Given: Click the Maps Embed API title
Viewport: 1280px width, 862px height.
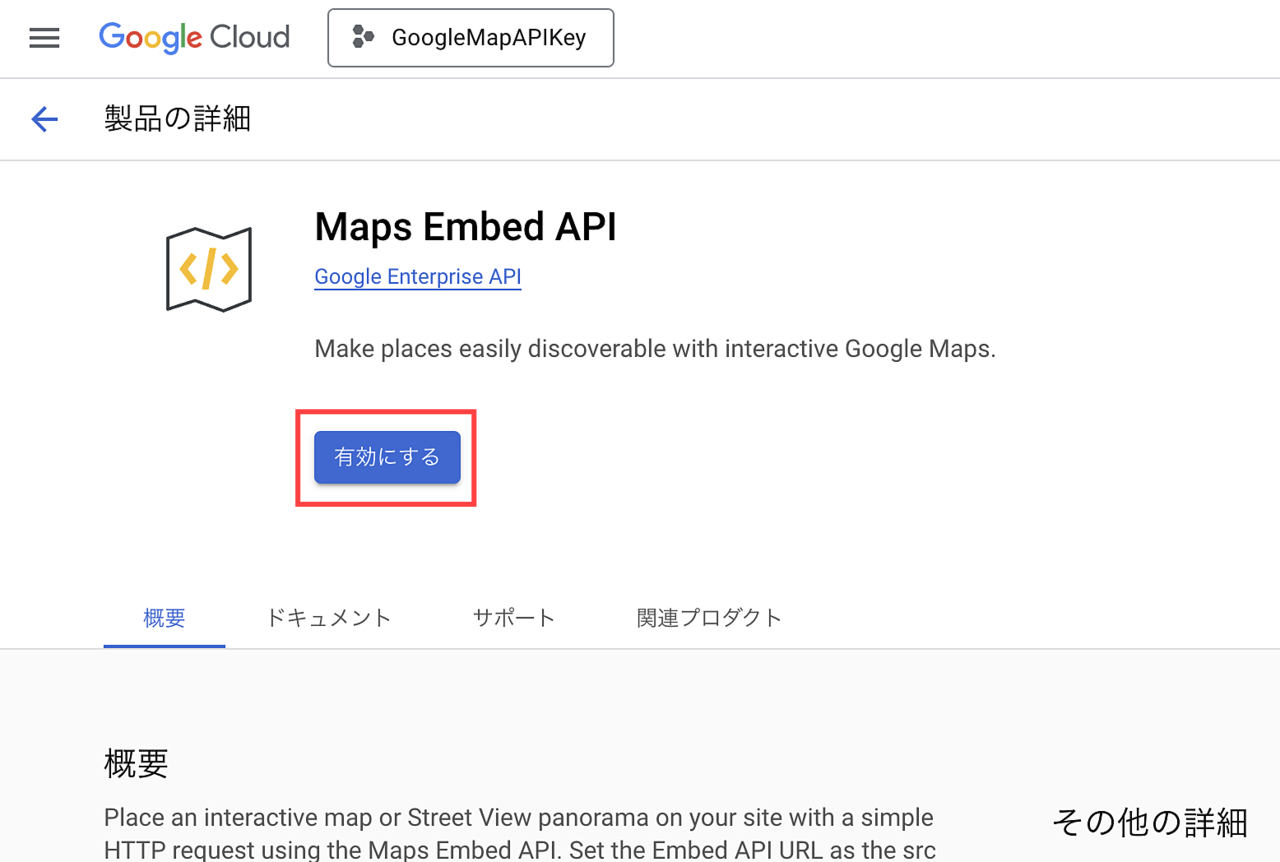Looking at the screenshot, I should click(x=465, y=227).
